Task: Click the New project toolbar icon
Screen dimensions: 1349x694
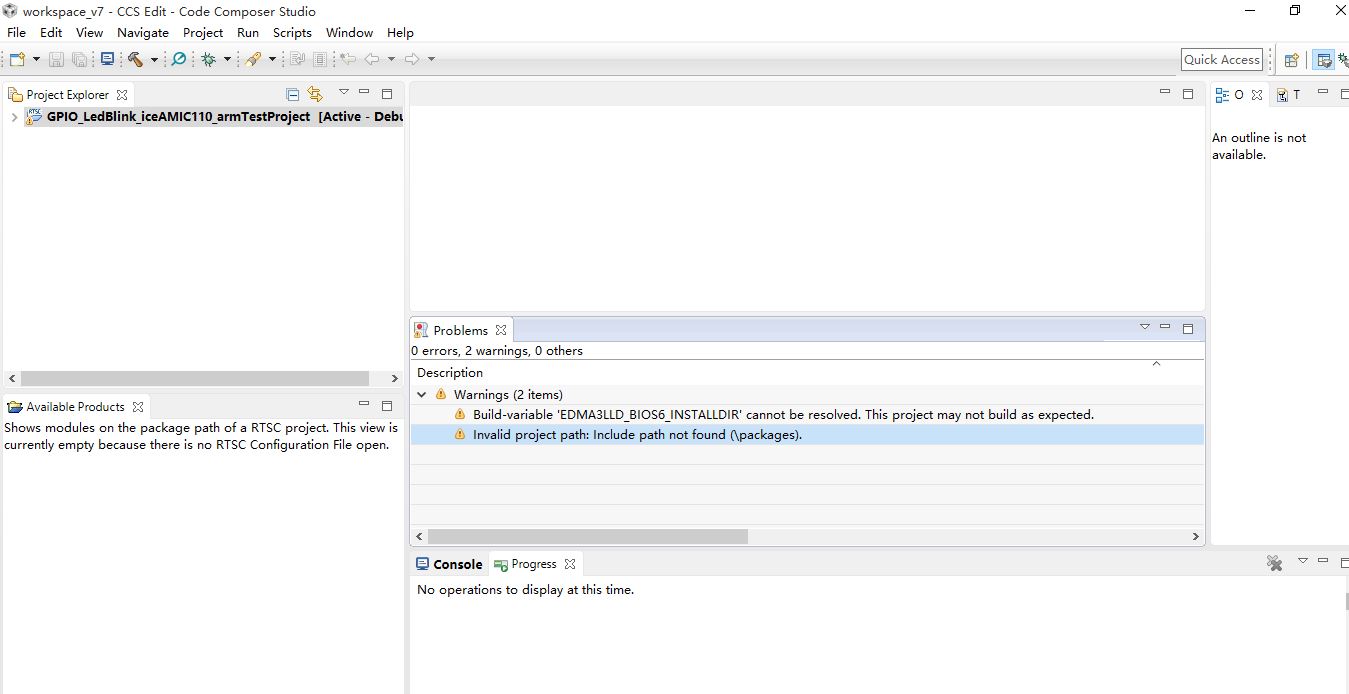Action: 17,59
